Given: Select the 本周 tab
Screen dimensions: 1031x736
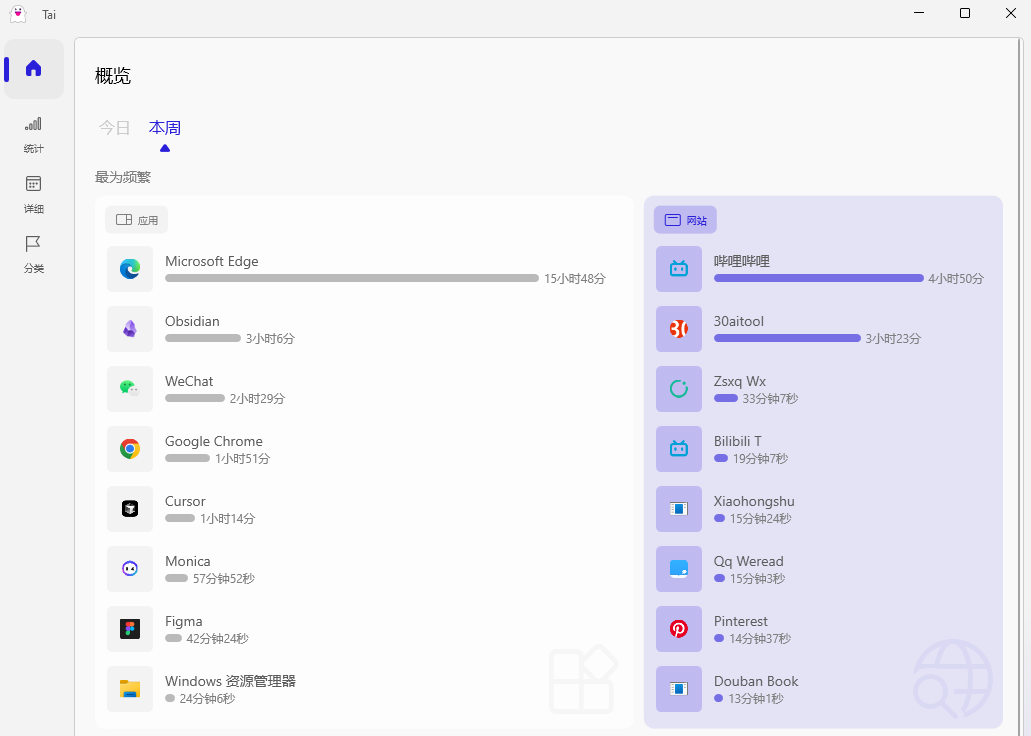Looking at the screenshot, I should [165, 128].
